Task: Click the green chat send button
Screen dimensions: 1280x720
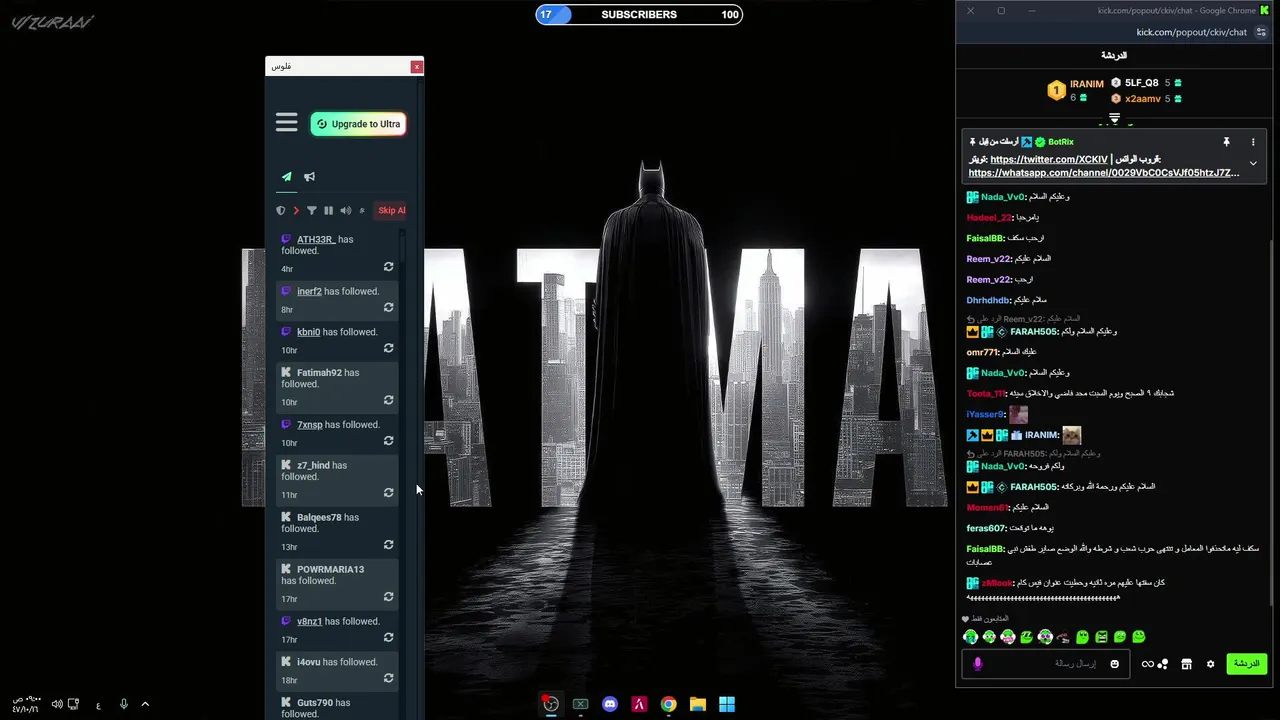Action: pos(1246,664)
